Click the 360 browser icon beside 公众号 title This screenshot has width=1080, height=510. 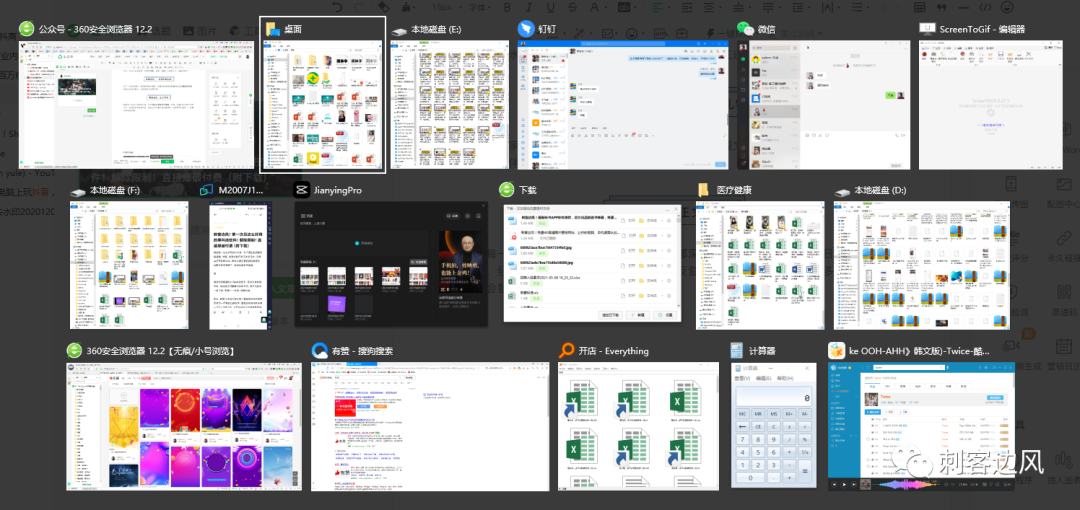pos(27,29)
